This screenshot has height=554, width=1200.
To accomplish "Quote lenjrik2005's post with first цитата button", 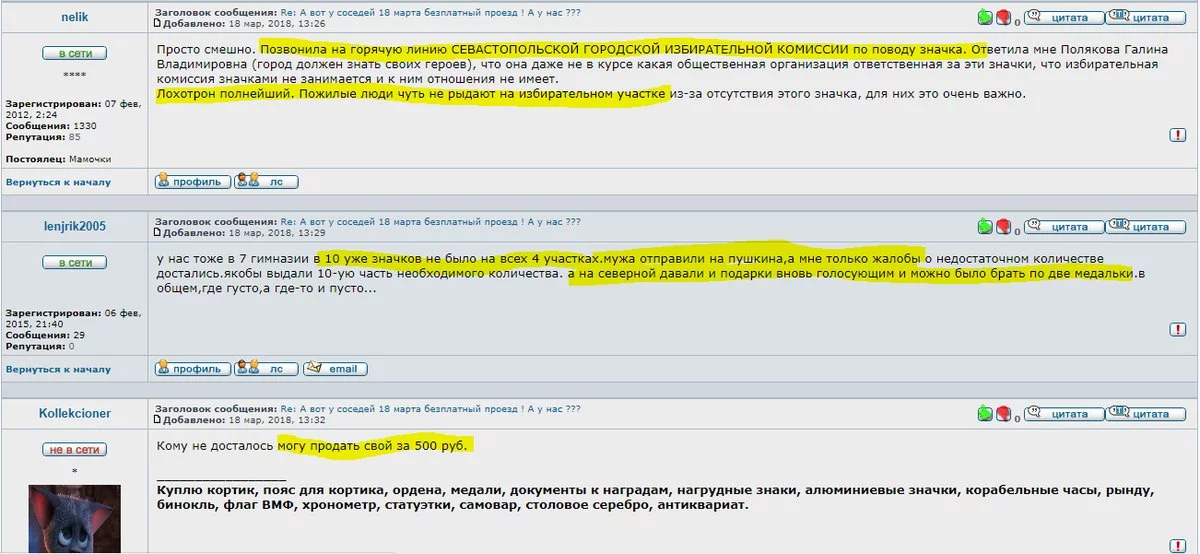I will pos(1064,227).
